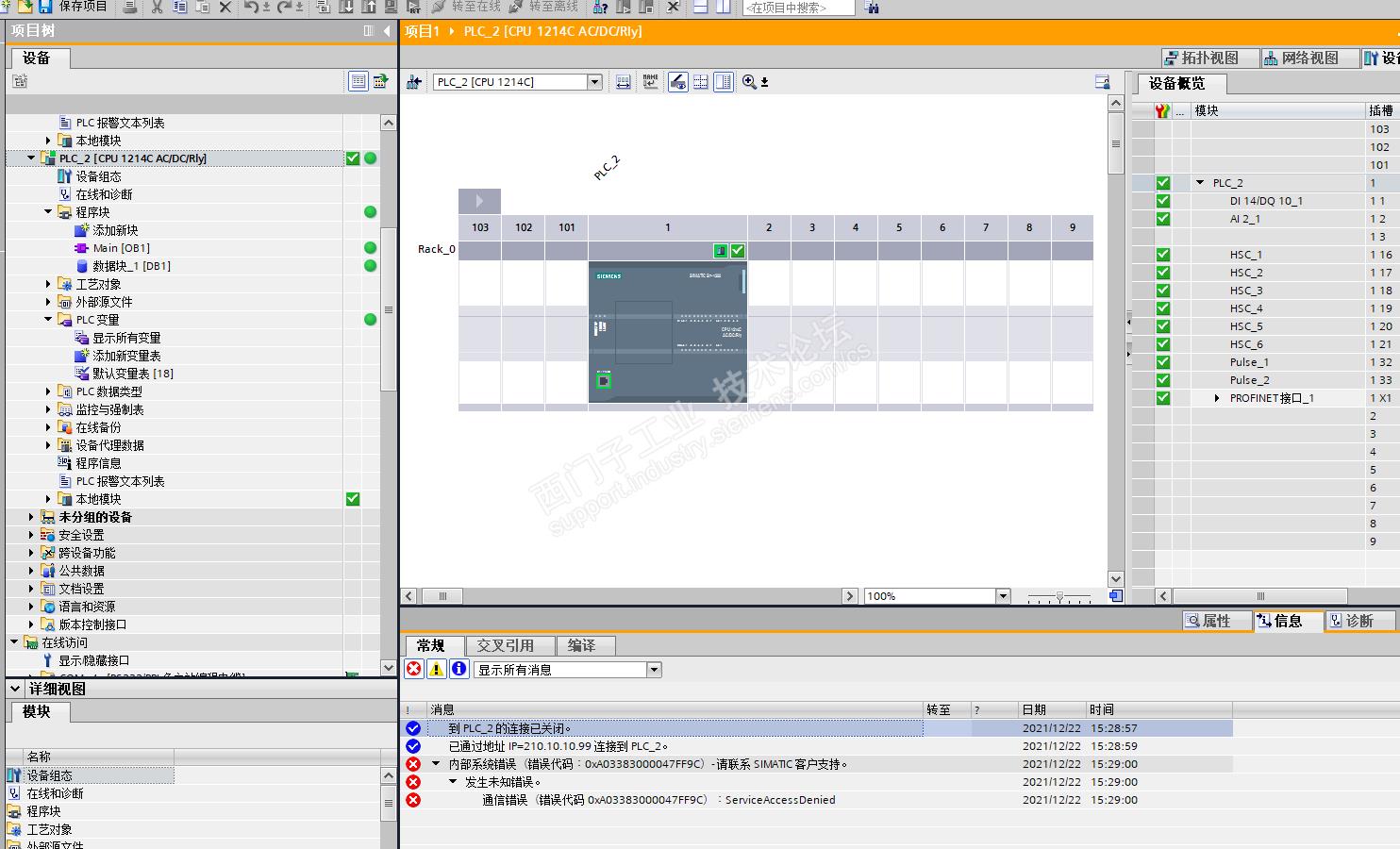Click the Show address labels icon
1400x849 pixels.
(x=624, y=82)
